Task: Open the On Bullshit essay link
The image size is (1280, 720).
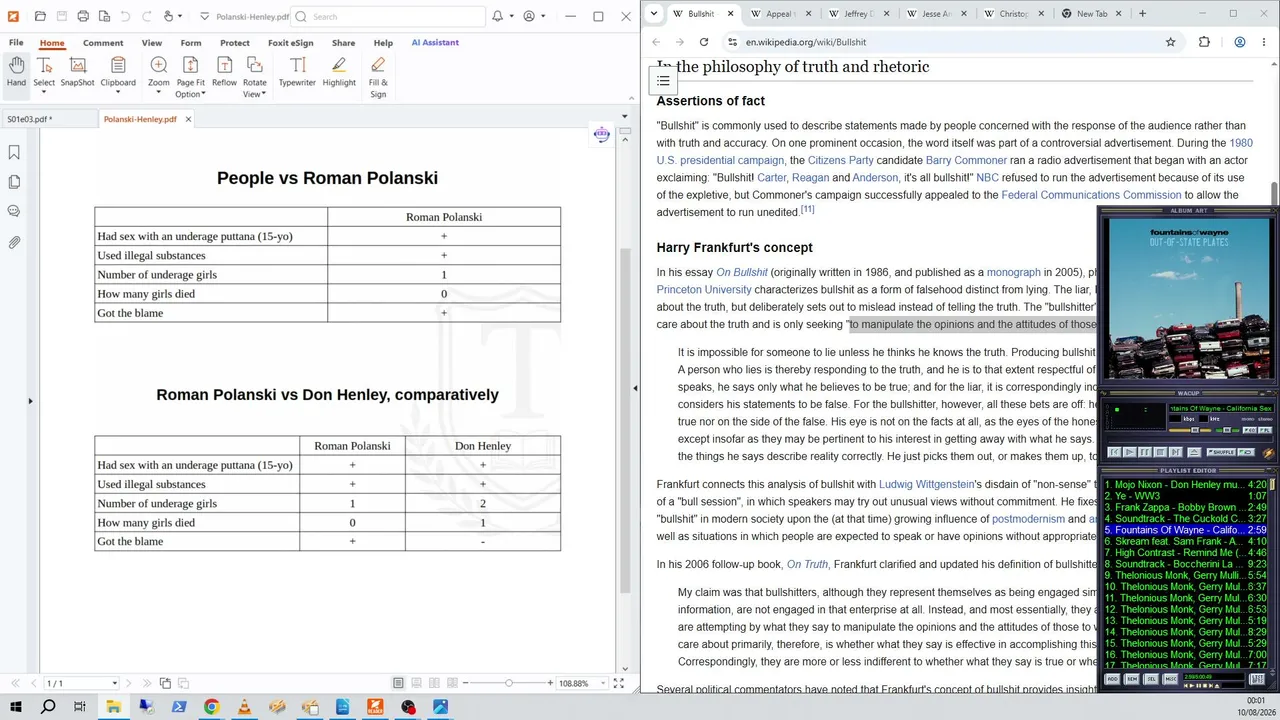Action: tap(742, 272)
